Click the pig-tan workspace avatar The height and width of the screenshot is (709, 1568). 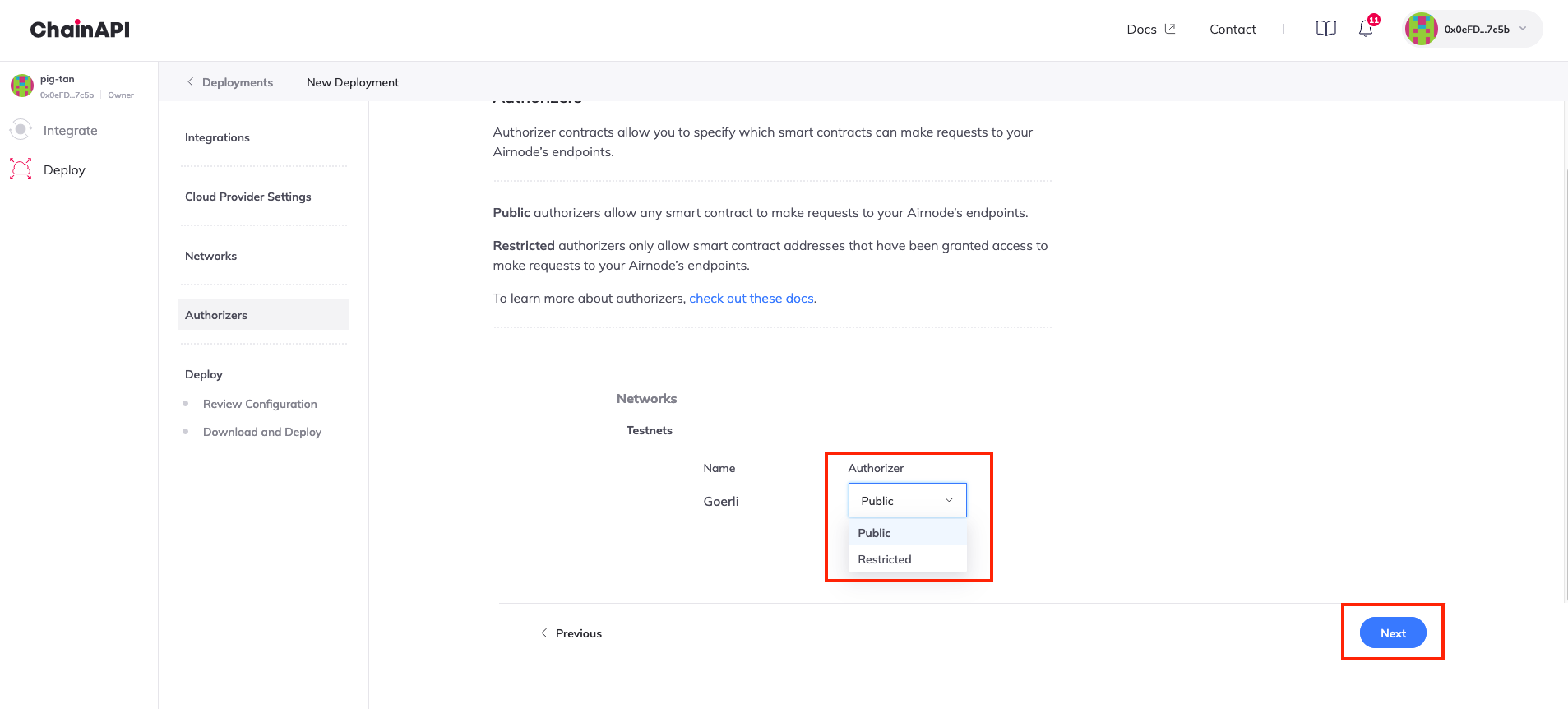coord(22,86)
